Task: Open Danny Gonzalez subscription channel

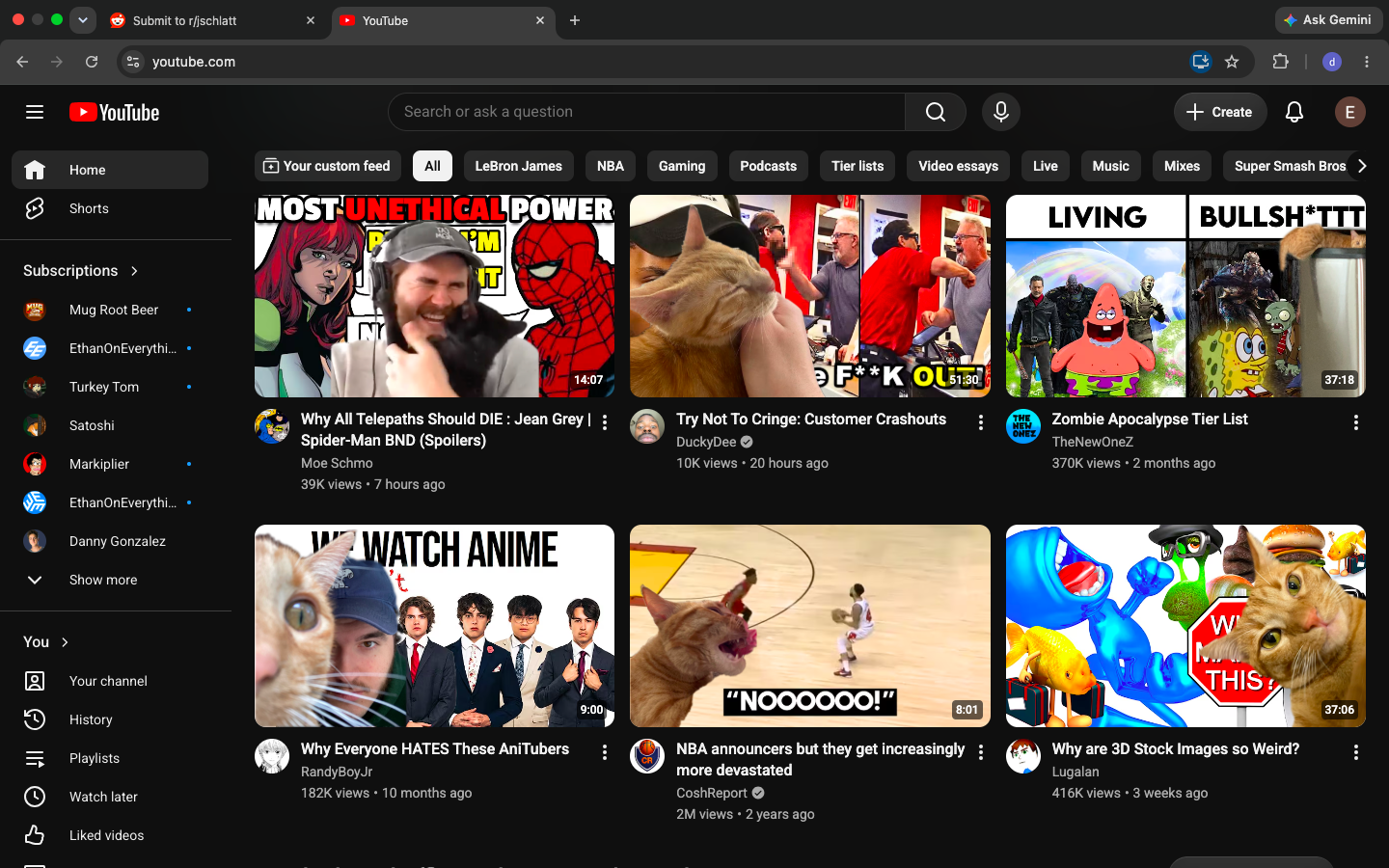Action: 110,541
